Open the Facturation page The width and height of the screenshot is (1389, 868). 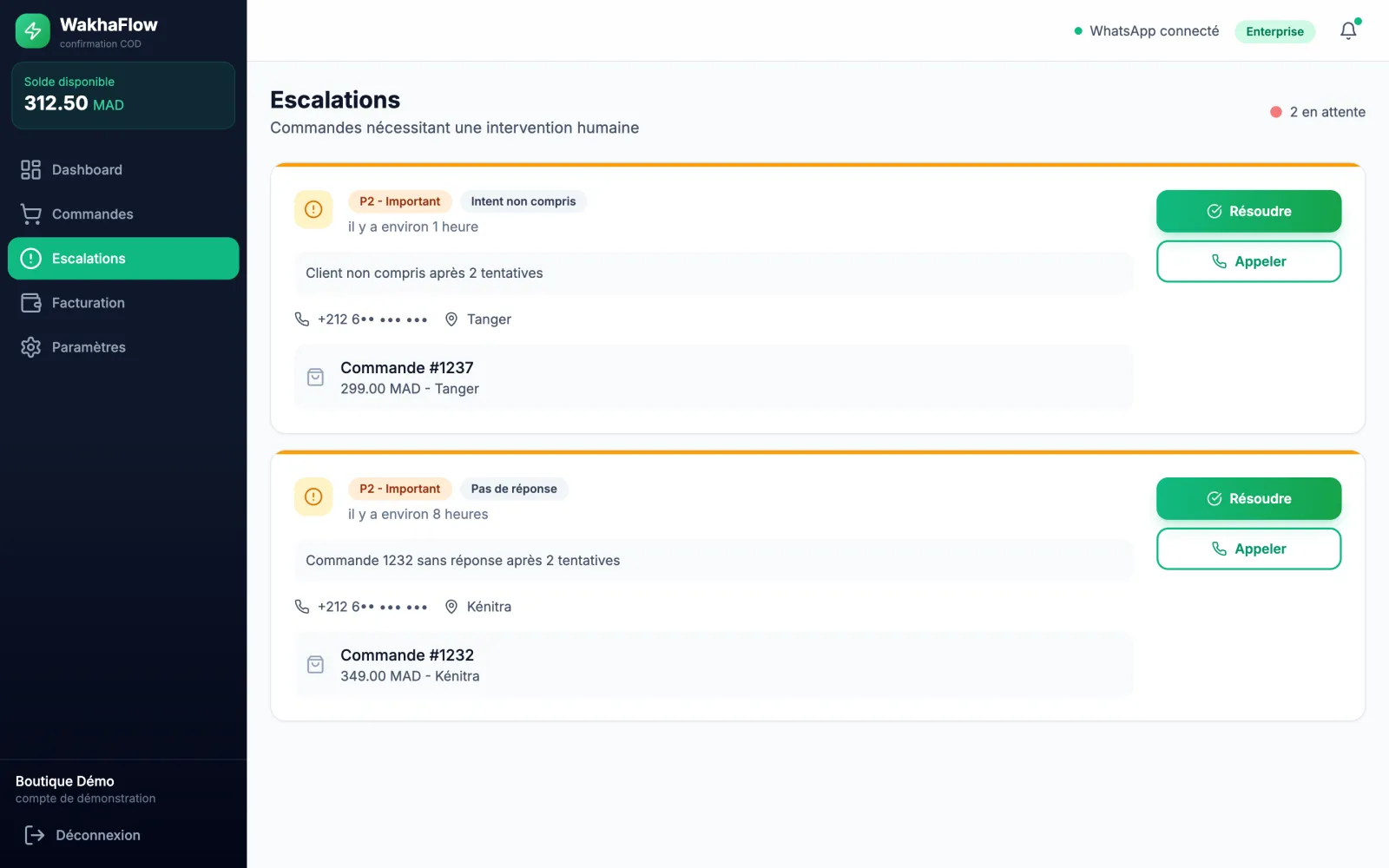(x=123, y=303)
